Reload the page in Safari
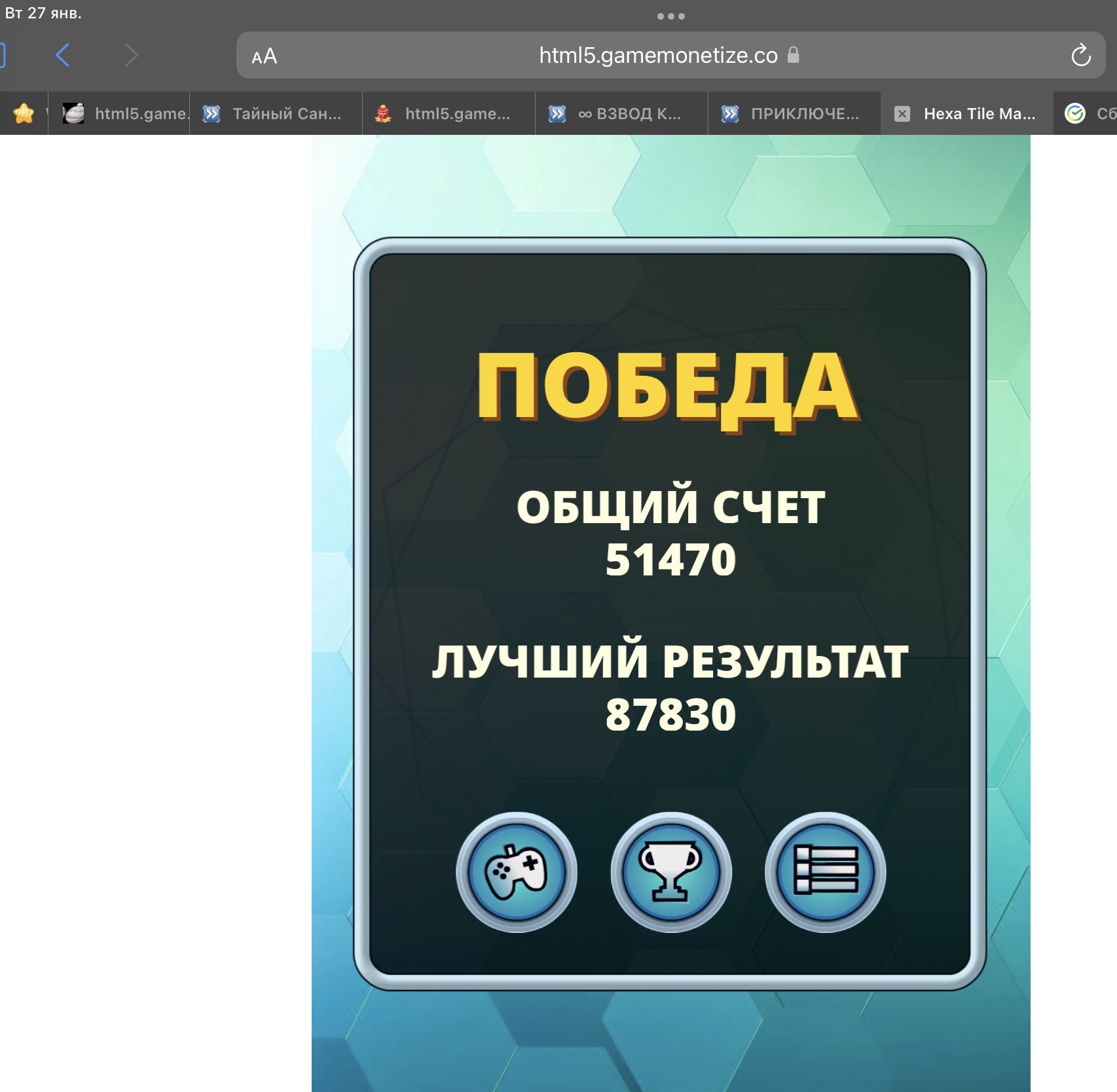Viewport: 1117px width, 1092px height. point(1080,56)
